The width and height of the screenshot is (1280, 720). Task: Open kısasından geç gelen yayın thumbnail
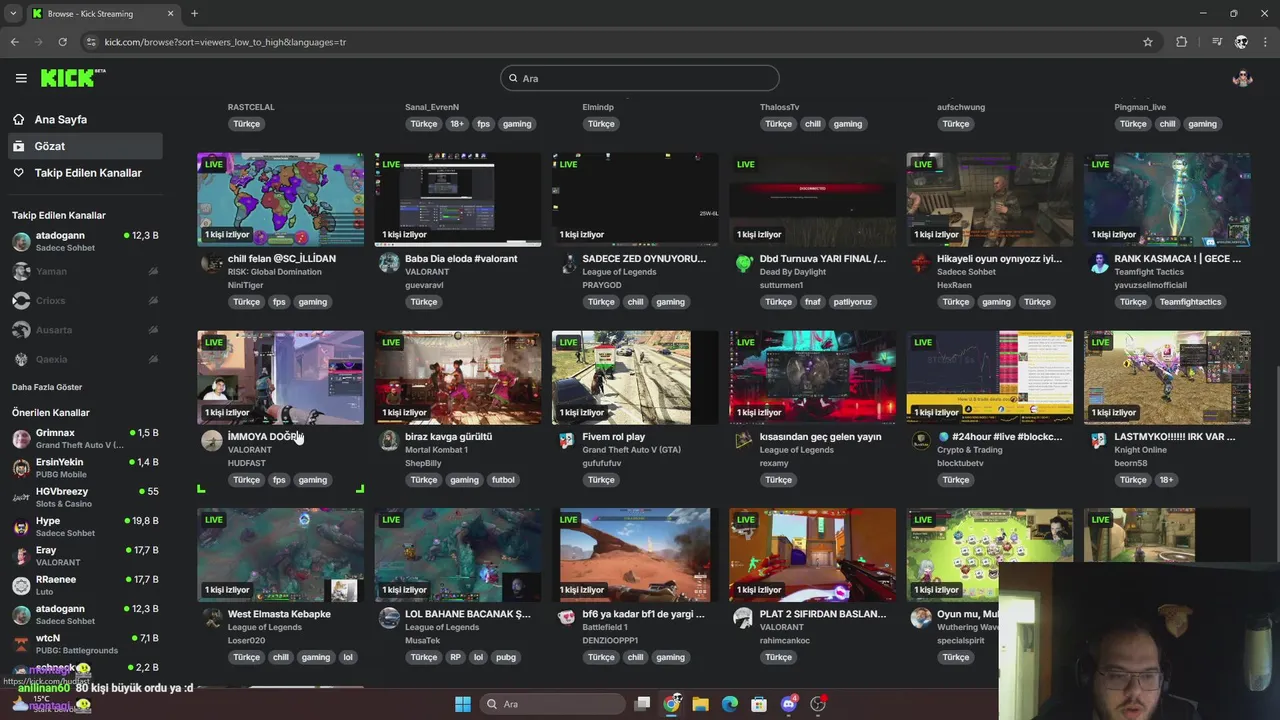tap(812, 377)
